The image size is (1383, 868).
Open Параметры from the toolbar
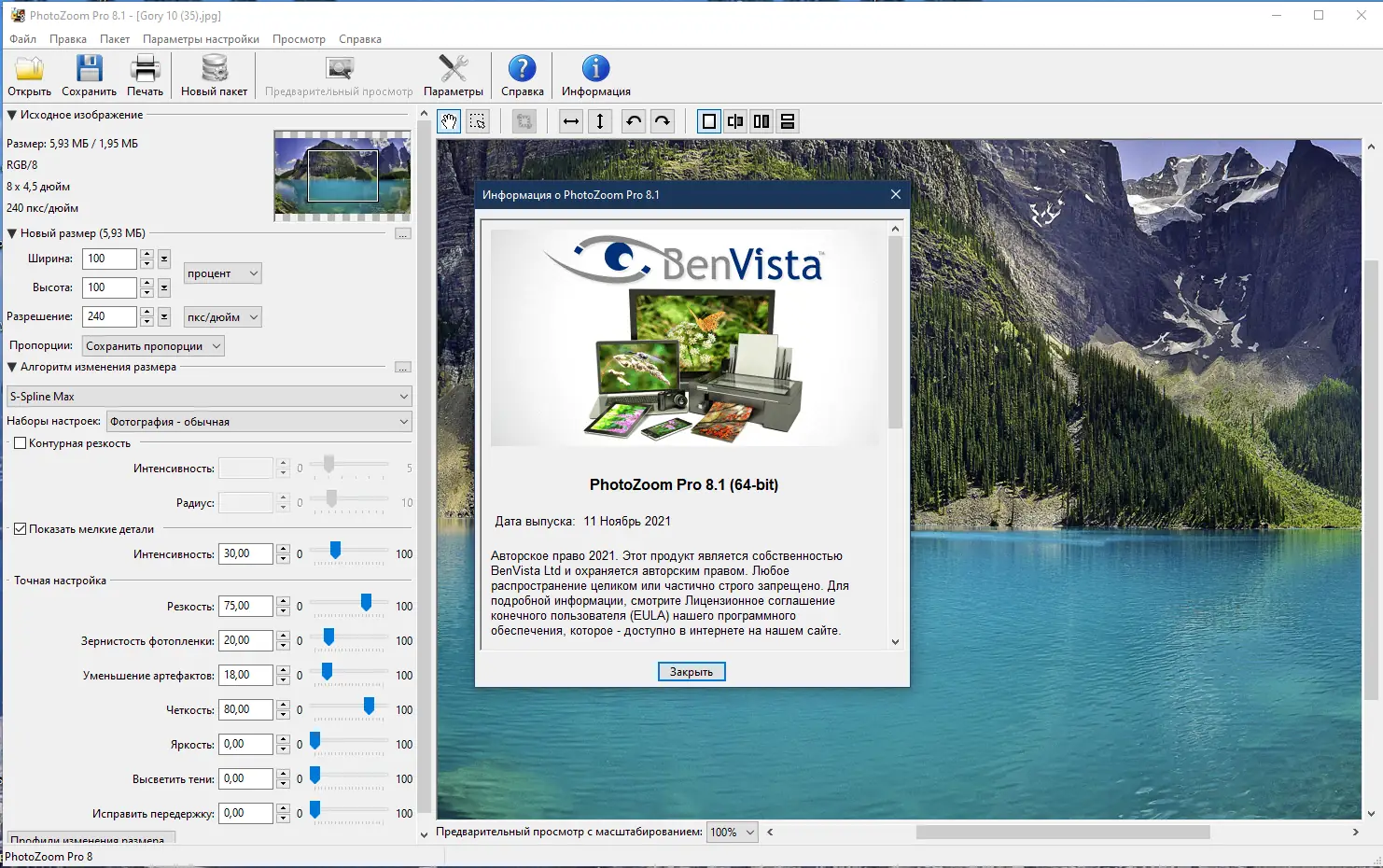coord(454,75)
